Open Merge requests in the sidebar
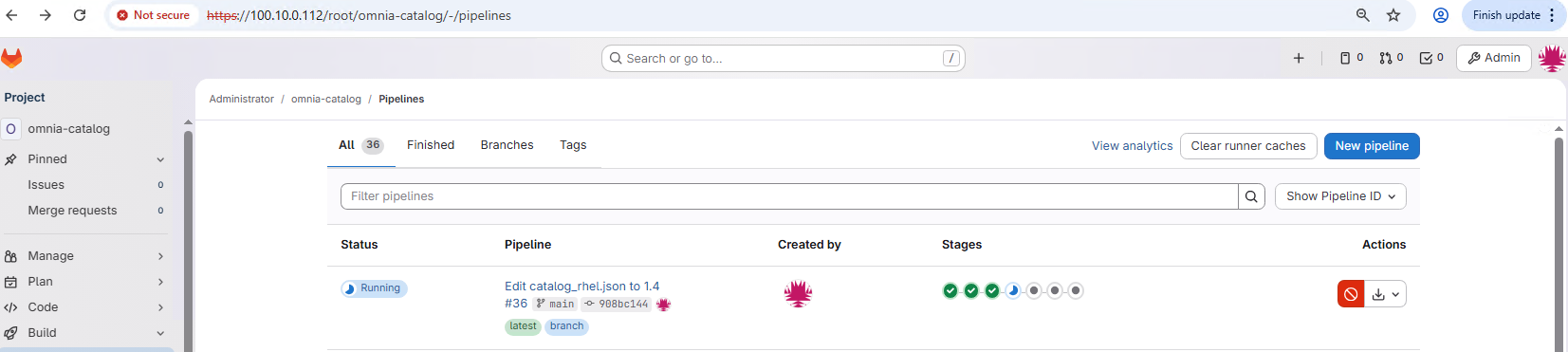 click(86, 211)
